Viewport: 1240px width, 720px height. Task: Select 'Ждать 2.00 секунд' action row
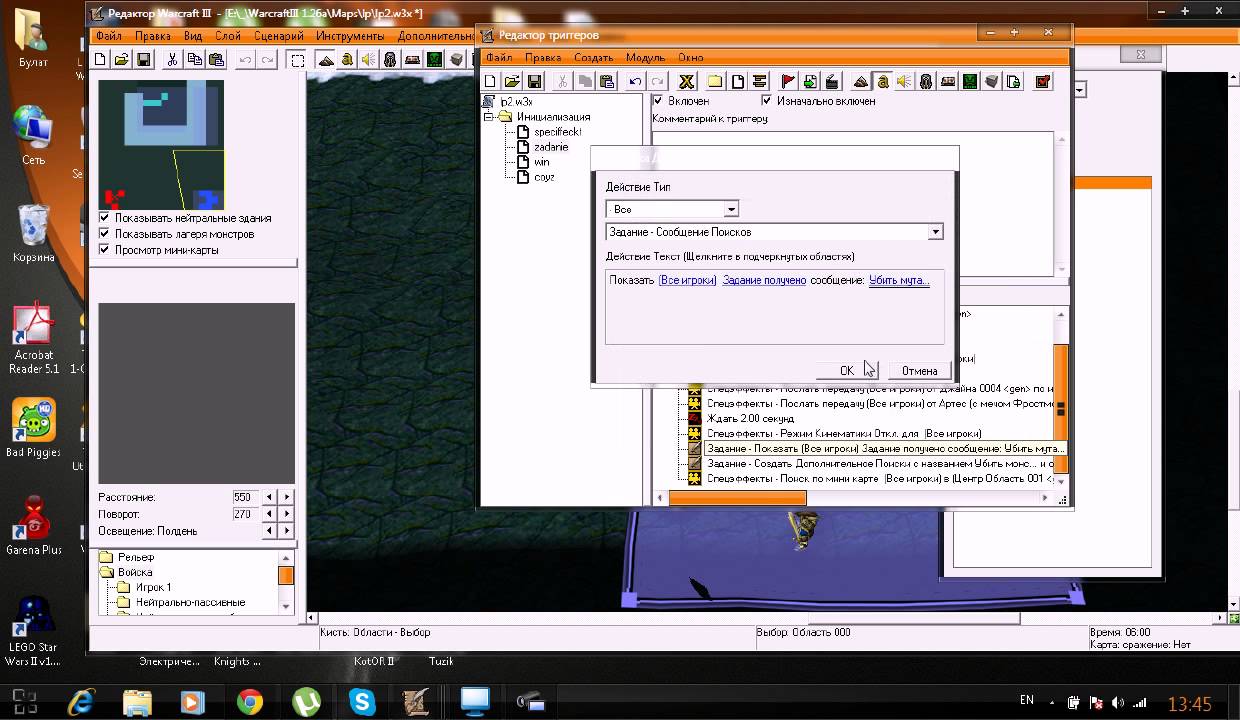click(x=750, y=419)
